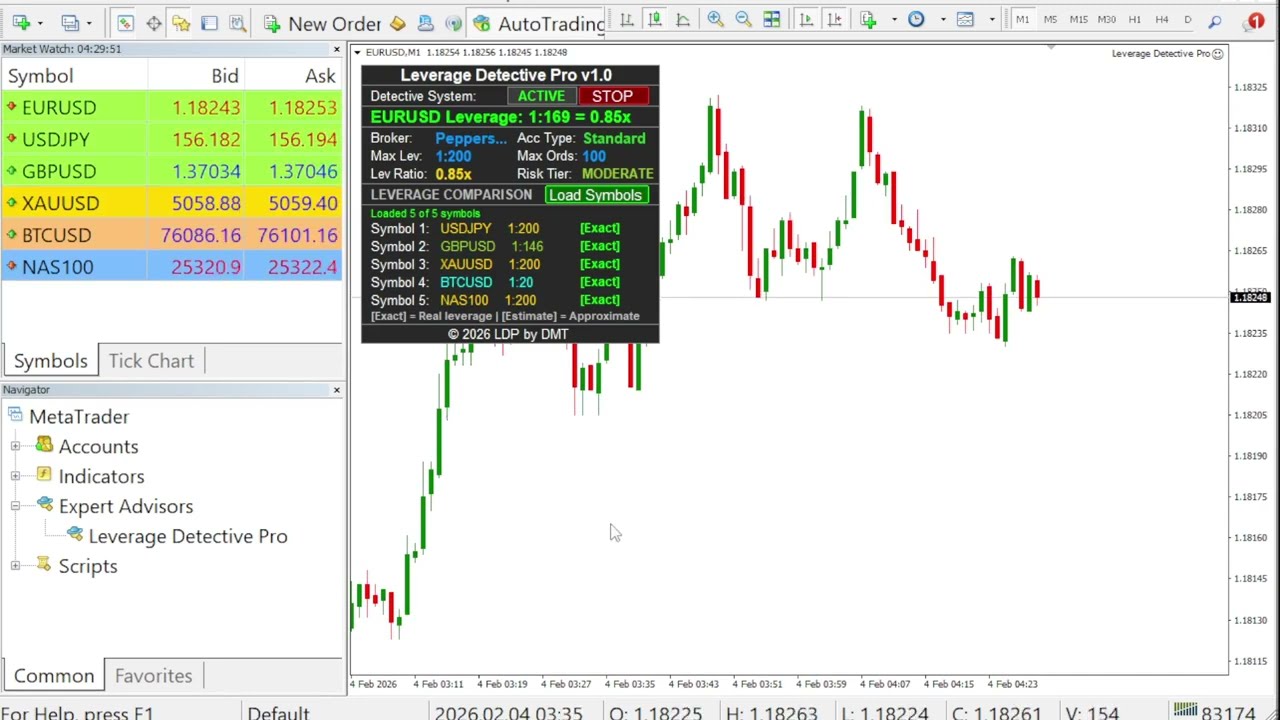Select the XAUUSD row in Market Watch
Image resolution: width=1280 pixels, height=720 pixels.
[x=171, y=203]
